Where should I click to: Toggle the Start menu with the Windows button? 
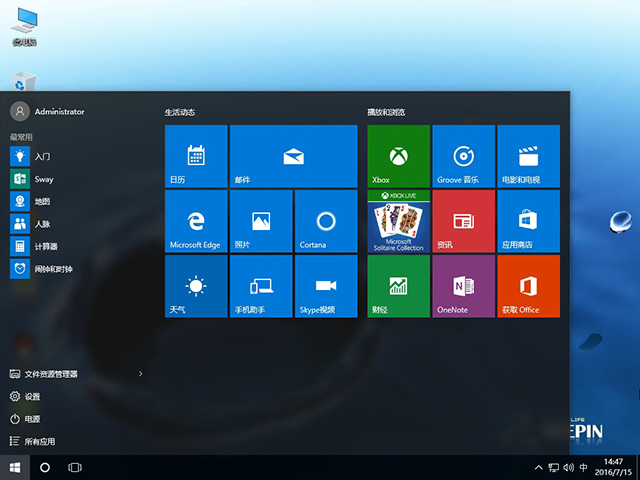click(15, 467)
